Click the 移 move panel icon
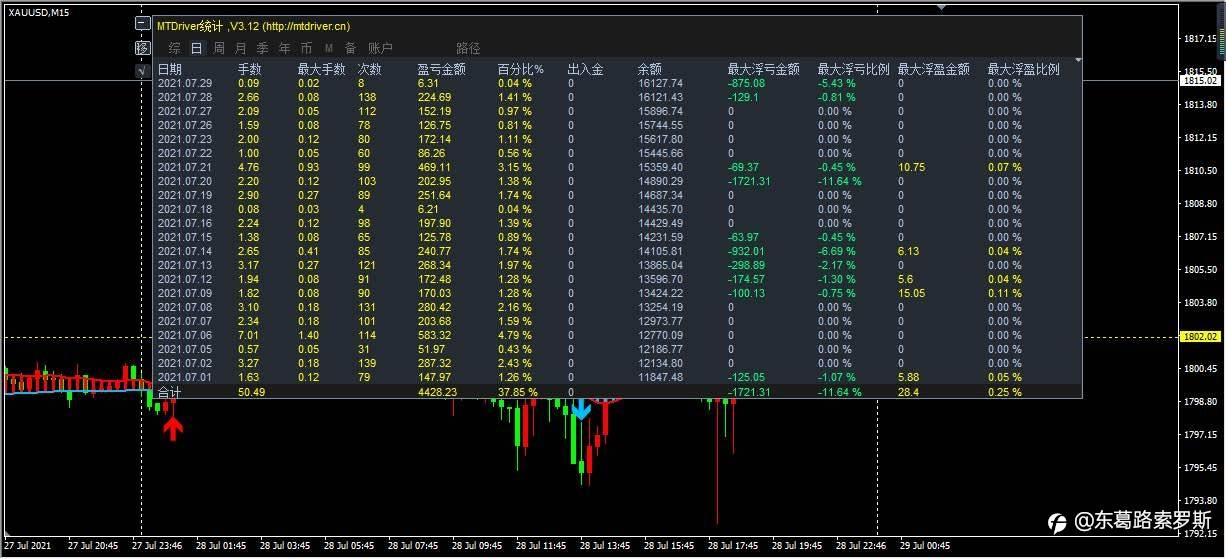 pos(142,48)
